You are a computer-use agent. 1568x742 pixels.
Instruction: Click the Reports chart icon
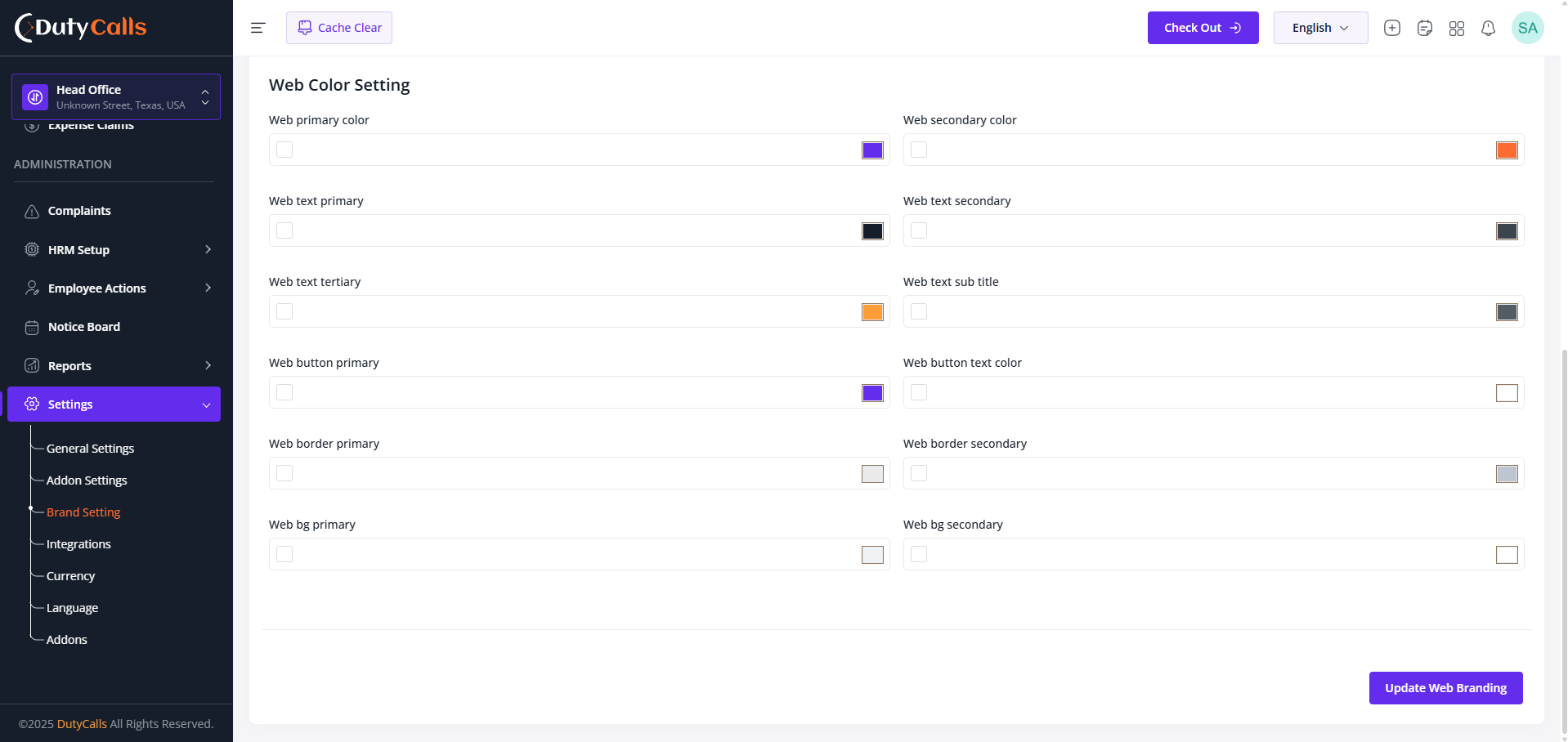[x=32, y=365]
